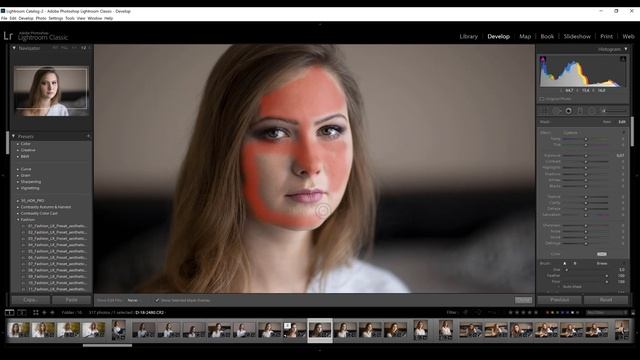640x360 pixels.
Task: Open the Effect Custom dropdown
Action: pos(571,133)
